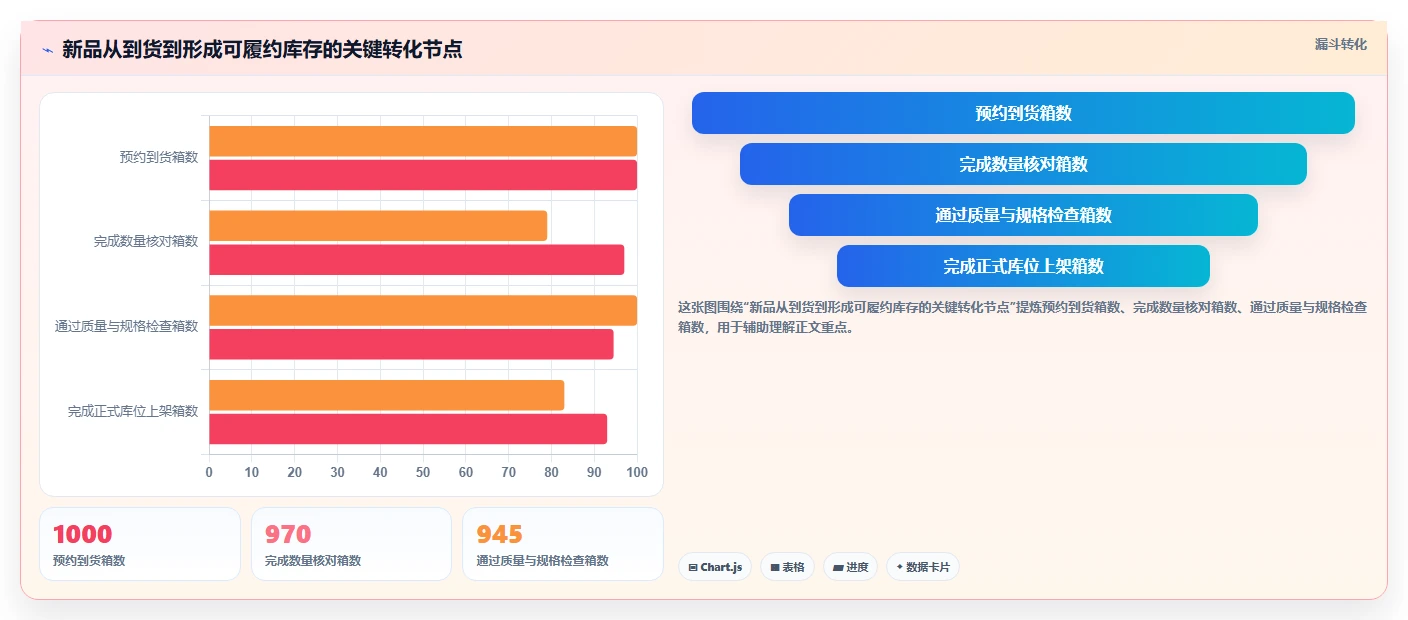The height and width of the screenshot is (620, 1408).
Task: Click the orange bar for 完成正式库位上架箱数
Action: click(x=386, y=395)
